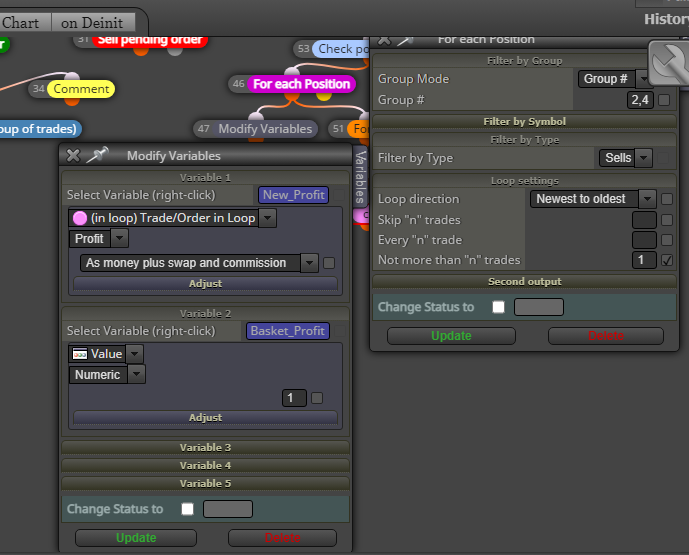Expand the Variable 4 section
Image resolution: width=689 pixels, height=555 pixels.
tap(205, 465)
